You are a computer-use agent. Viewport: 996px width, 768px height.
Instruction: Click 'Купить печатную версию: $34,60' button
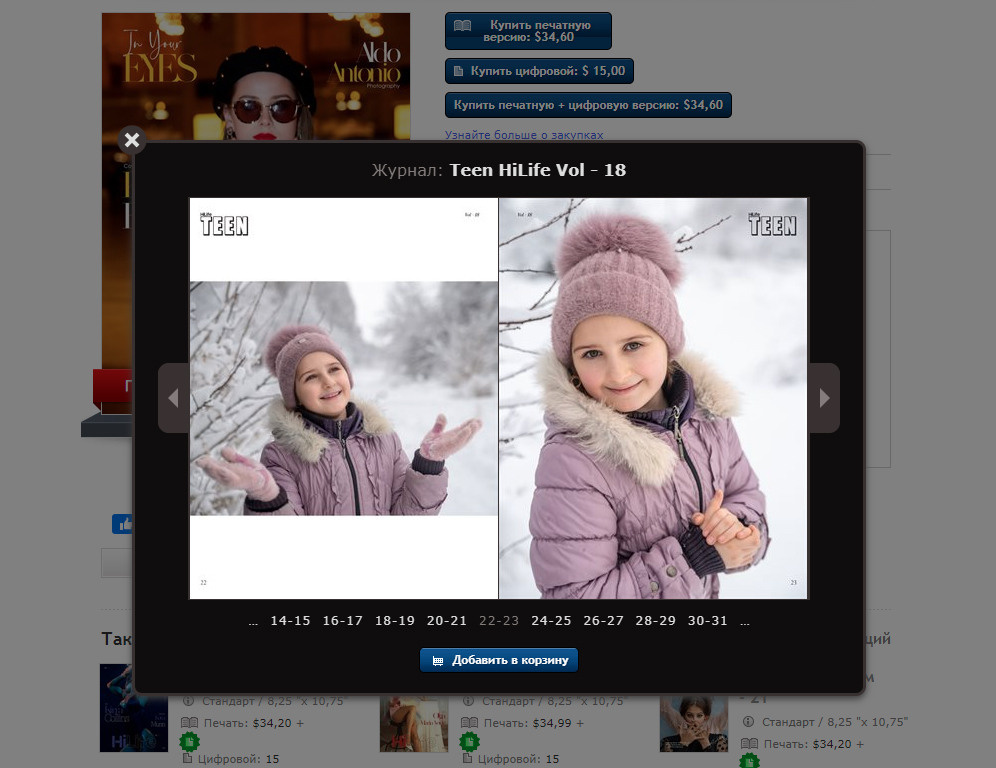(527, 31)
